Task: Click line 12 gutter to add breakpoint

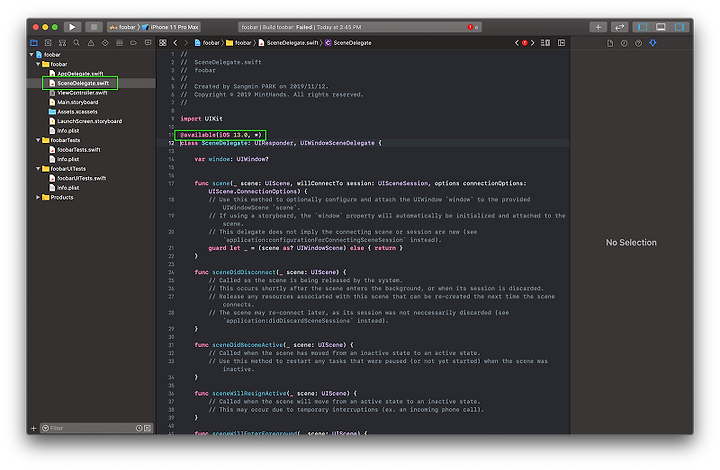Action: 171,143
